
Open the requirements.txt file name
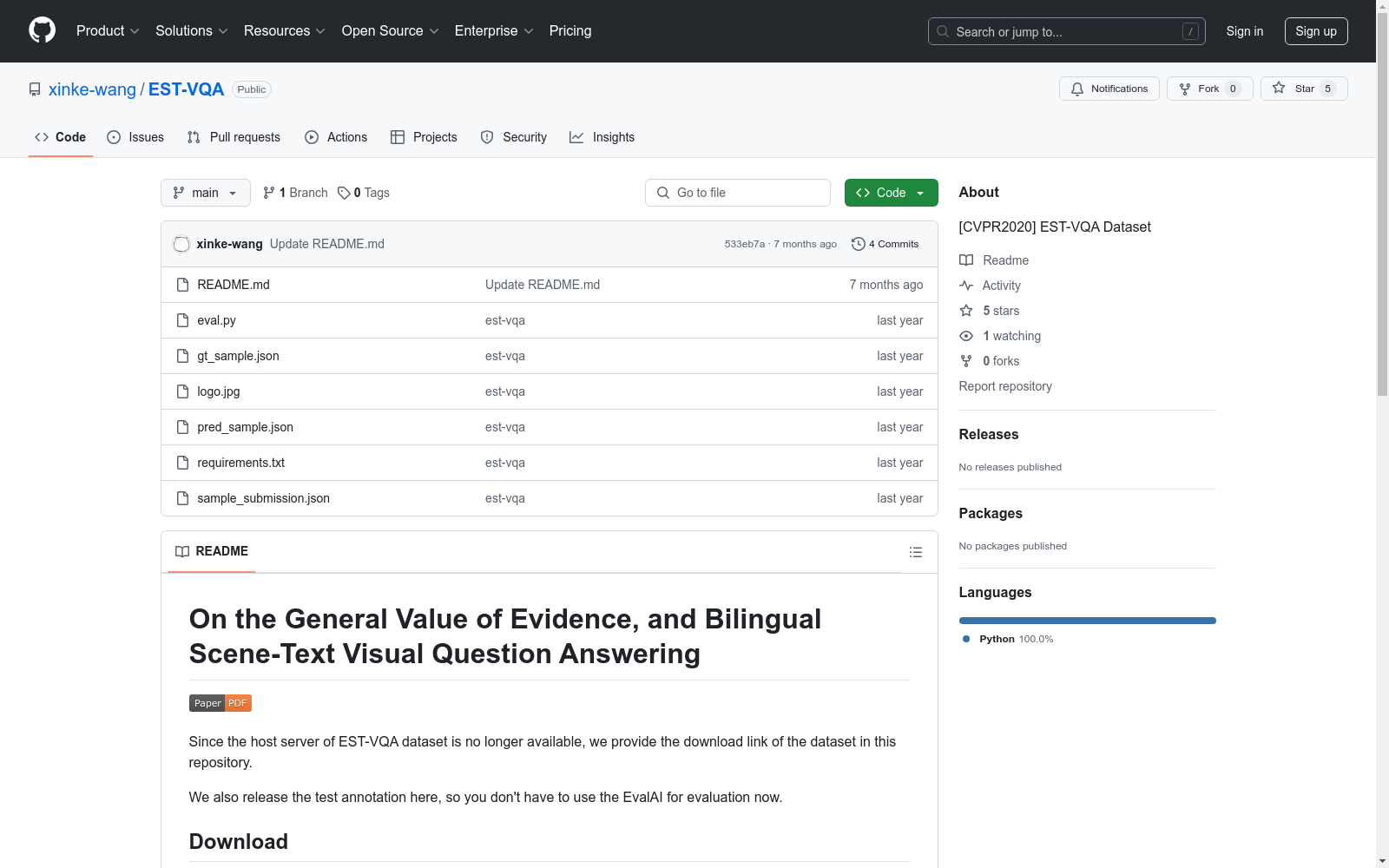[241, 463]
